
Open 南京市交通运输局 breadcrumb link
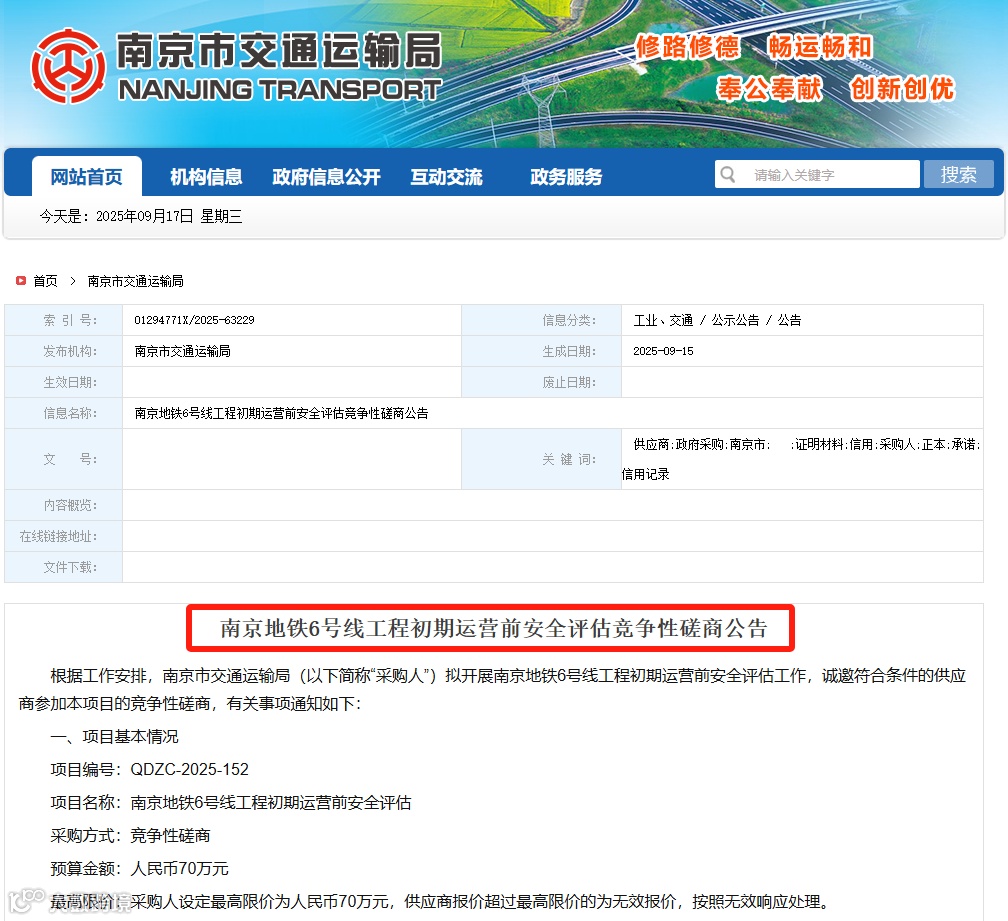pos(136,281)
